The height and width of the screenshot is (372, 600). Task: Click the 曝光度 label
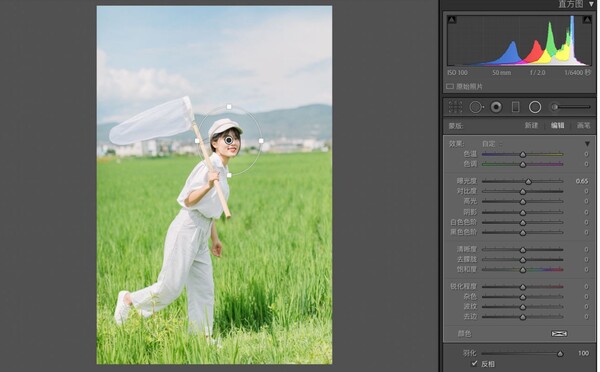(466, 181)
